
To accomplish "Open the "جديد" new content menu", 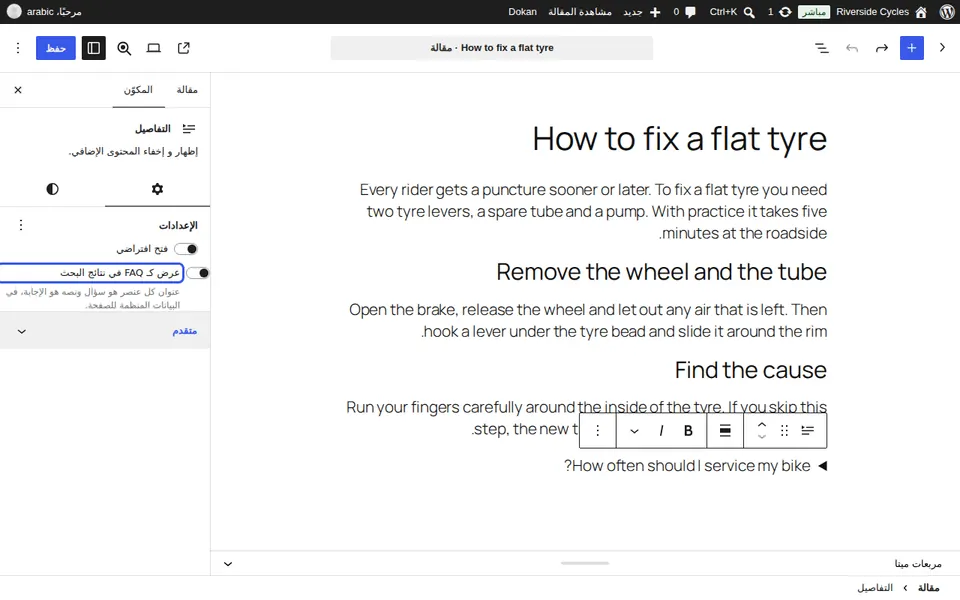I will point(642,12).
